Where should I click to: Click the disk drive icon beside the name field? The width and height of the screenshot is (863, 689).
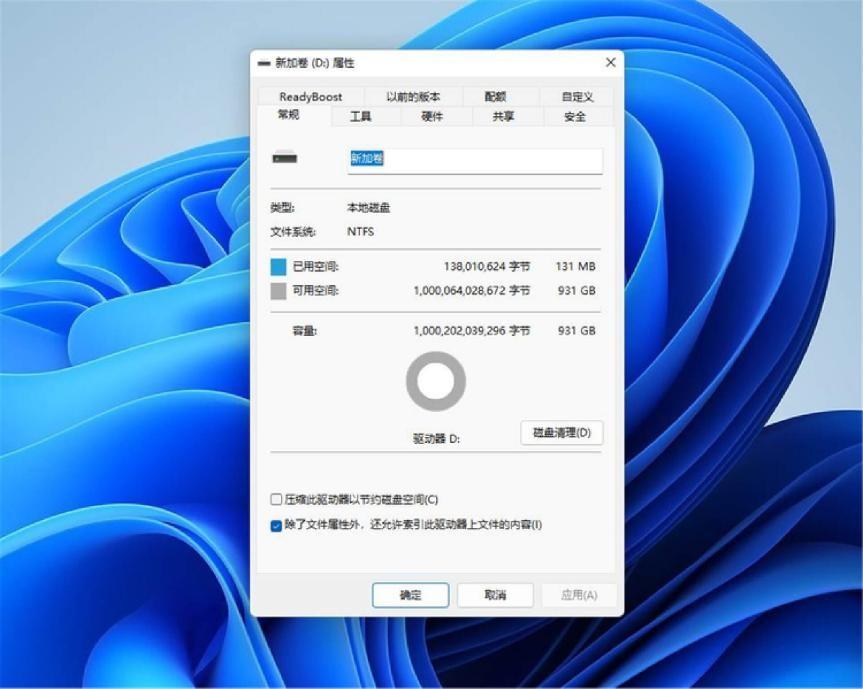tap(285, 157)
